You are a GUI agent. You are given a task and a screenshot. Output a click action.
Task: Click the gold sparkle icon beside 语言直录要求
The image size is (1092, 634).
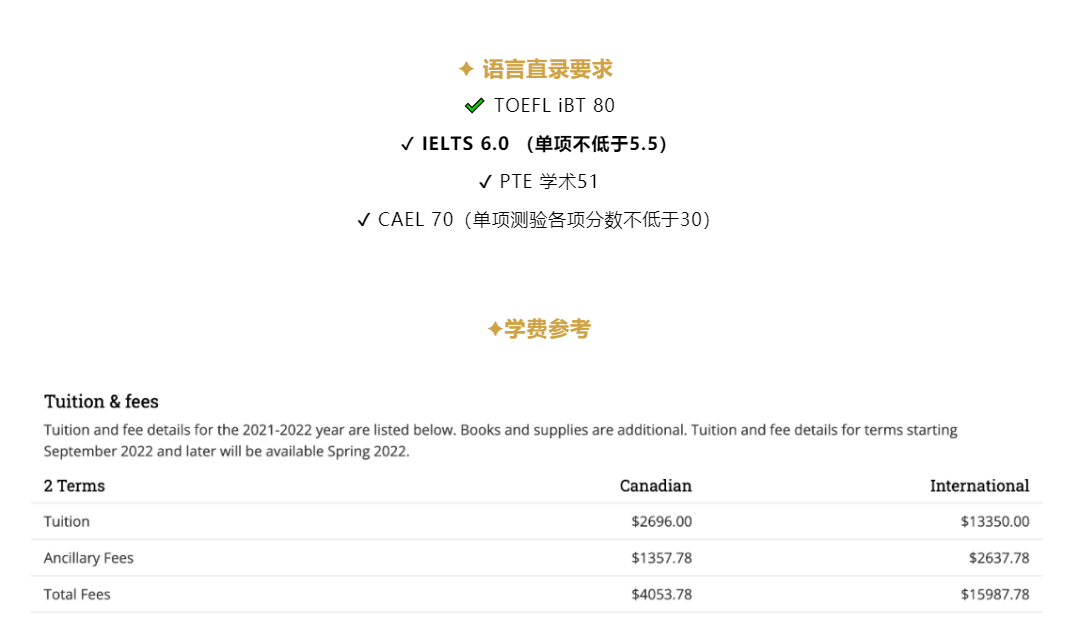pos(466,69)
